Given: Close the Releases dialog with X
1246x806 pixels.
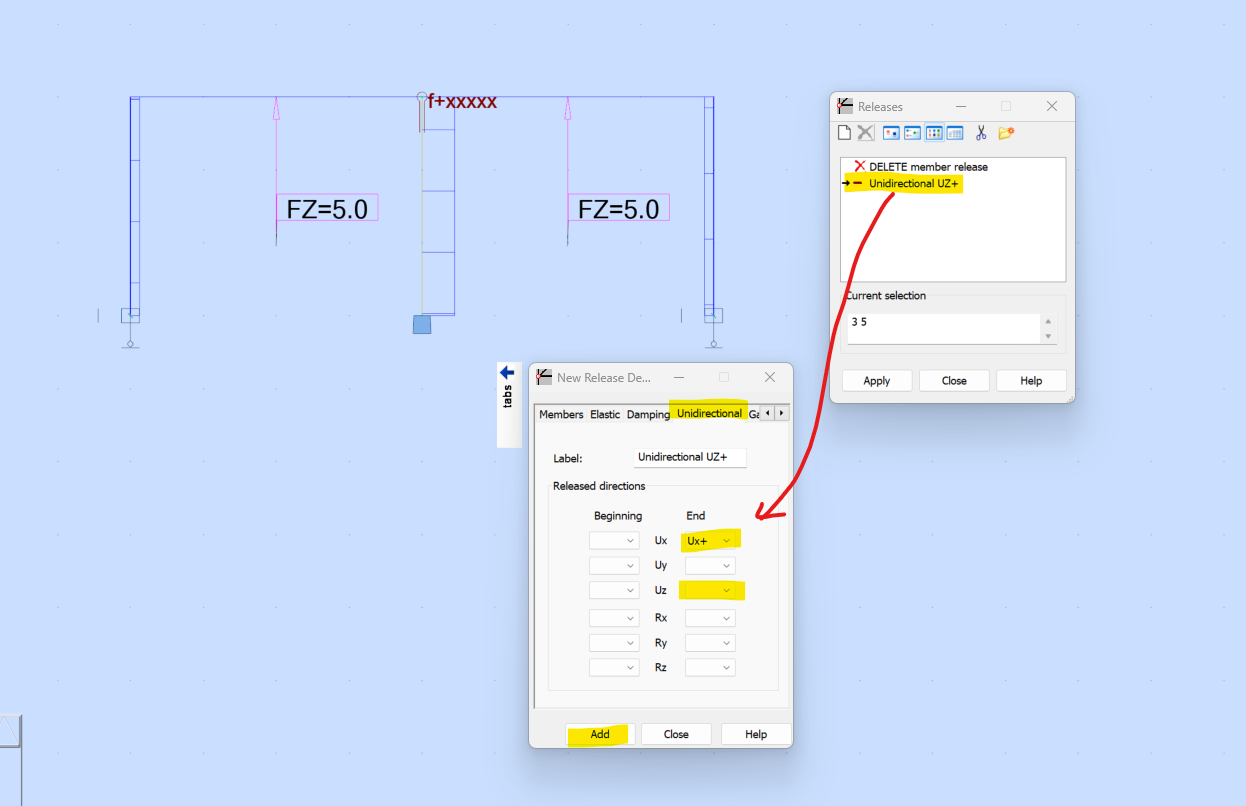Looking at the screenshot, I should coord(1052,106).
